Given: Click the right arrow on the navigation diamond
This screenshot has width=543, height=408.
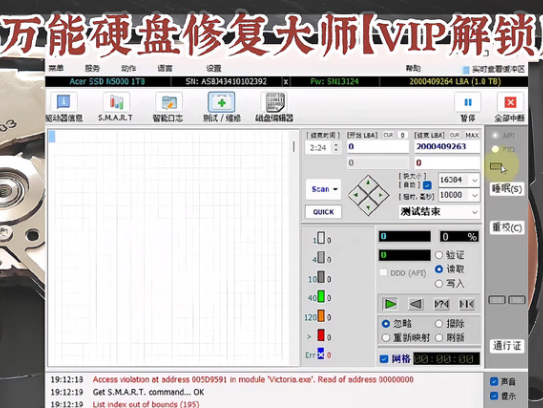Looking at the screenshot, I should pos(381,195).
